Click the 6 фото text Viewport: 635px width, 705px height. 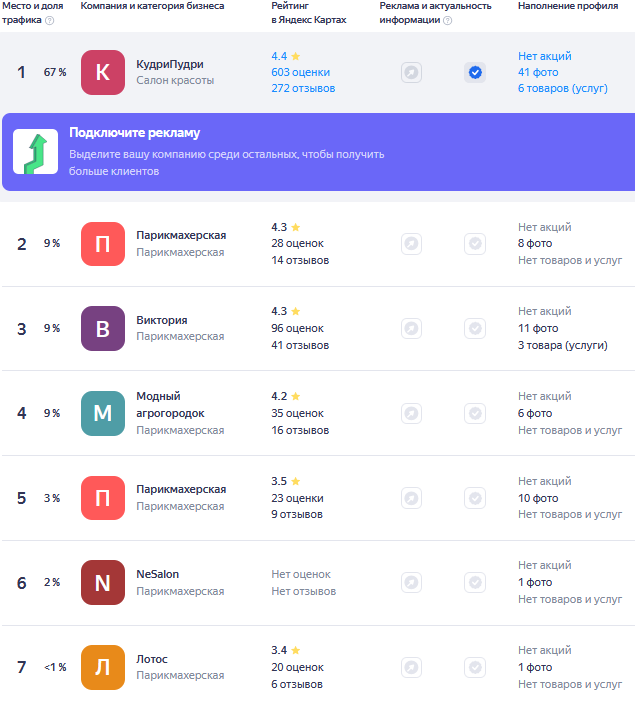pyautogui.click(x=535, y=413)
